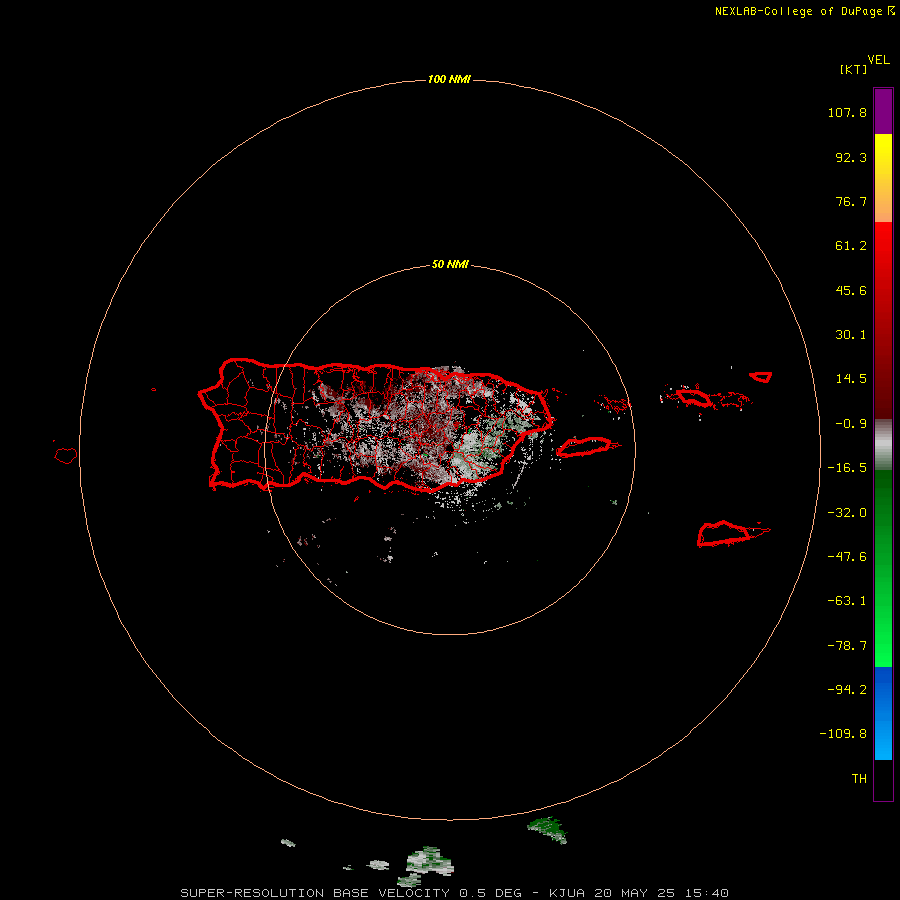Viewport: 900px width, 900px height.
Task: Click the TH legend label
Action: pos(859,779)
